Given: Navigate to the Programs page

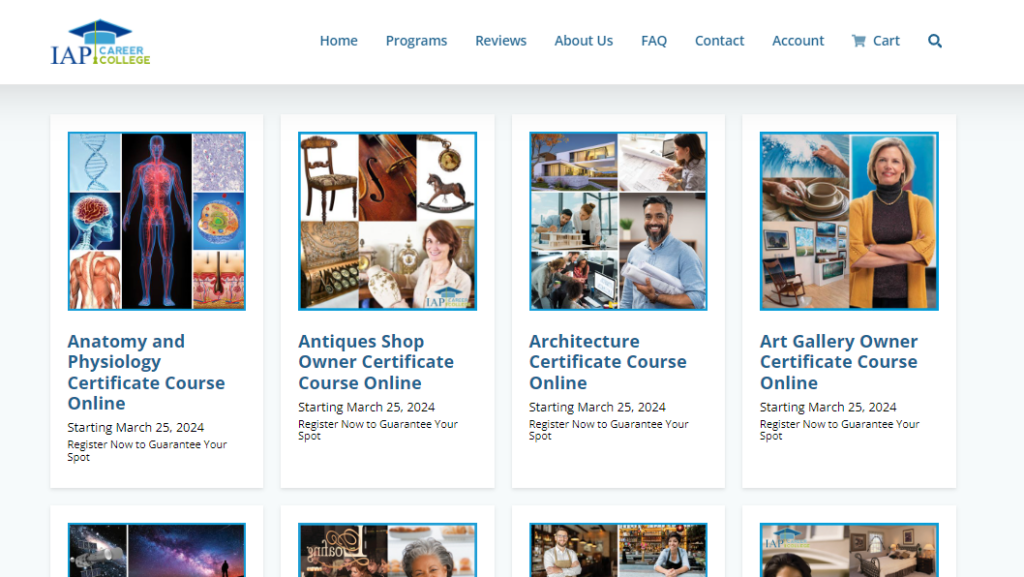Looking at the screenshot, I should [416, 40].
